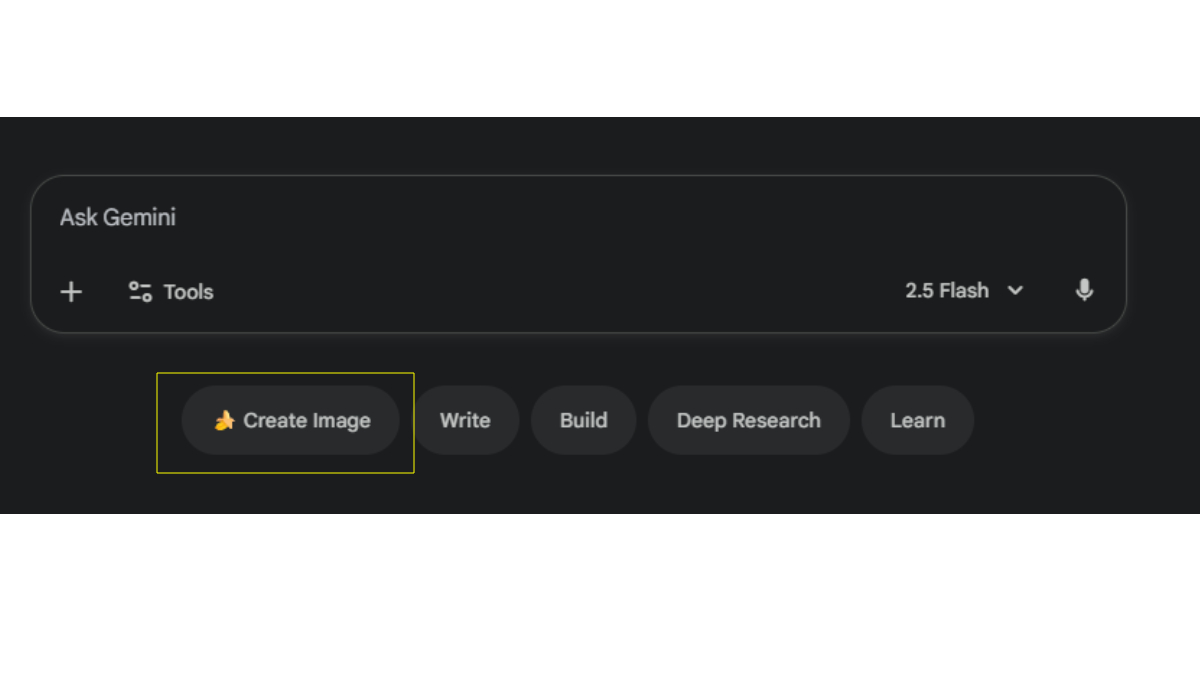Activate the microphone voice input

click(1084, 291)
